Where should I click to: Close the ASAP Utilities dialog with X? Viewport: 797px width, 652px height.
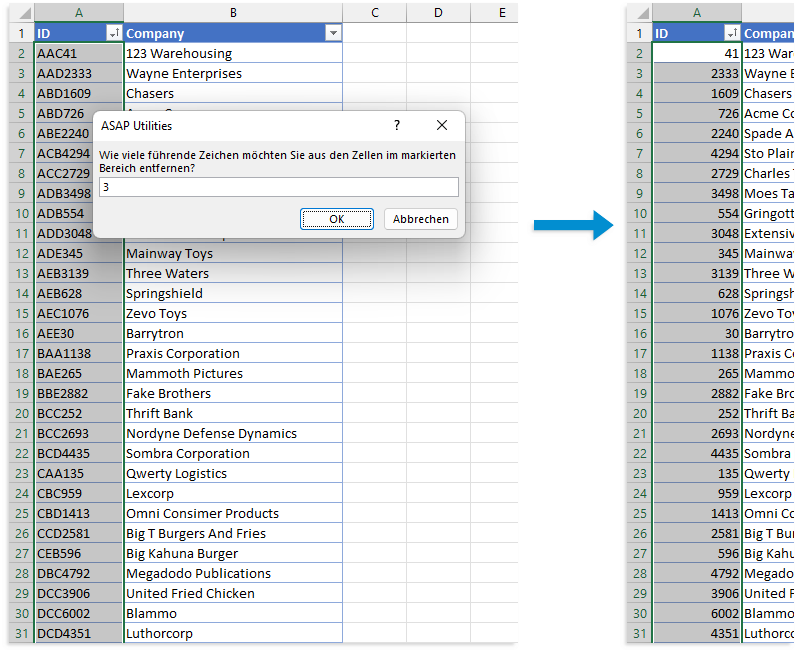442,126
